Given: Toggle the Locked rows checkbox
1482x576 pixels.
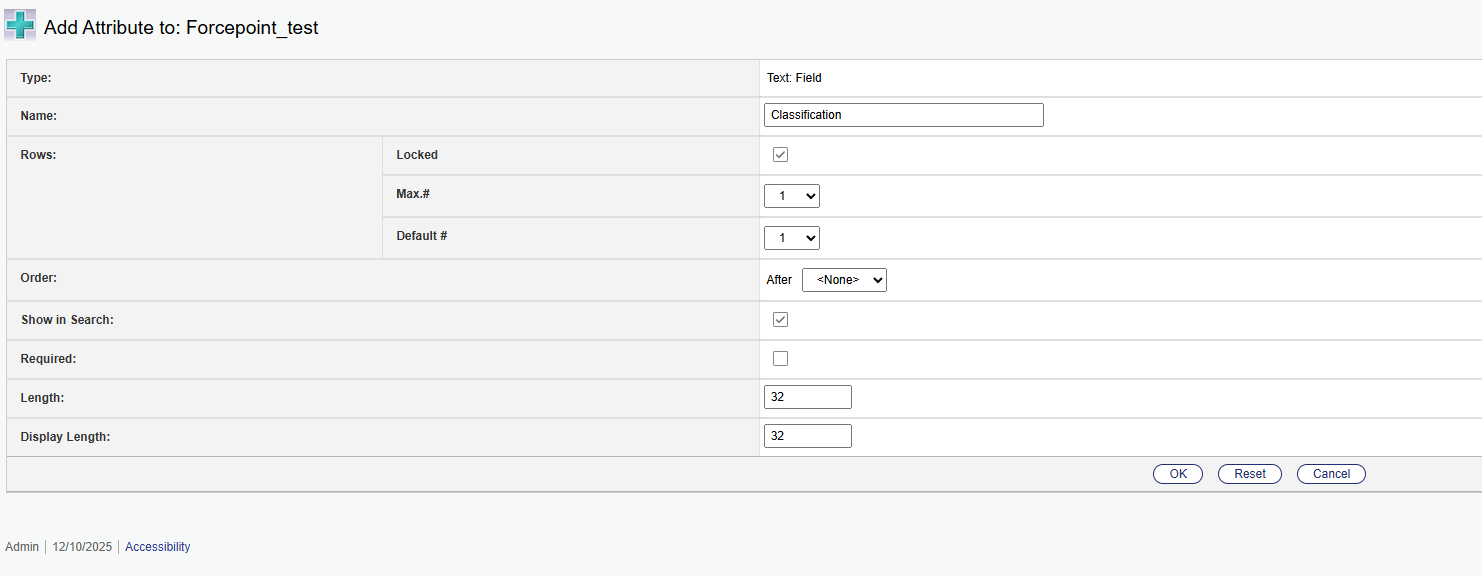Looking at the screenshot, I should [780, 155].
